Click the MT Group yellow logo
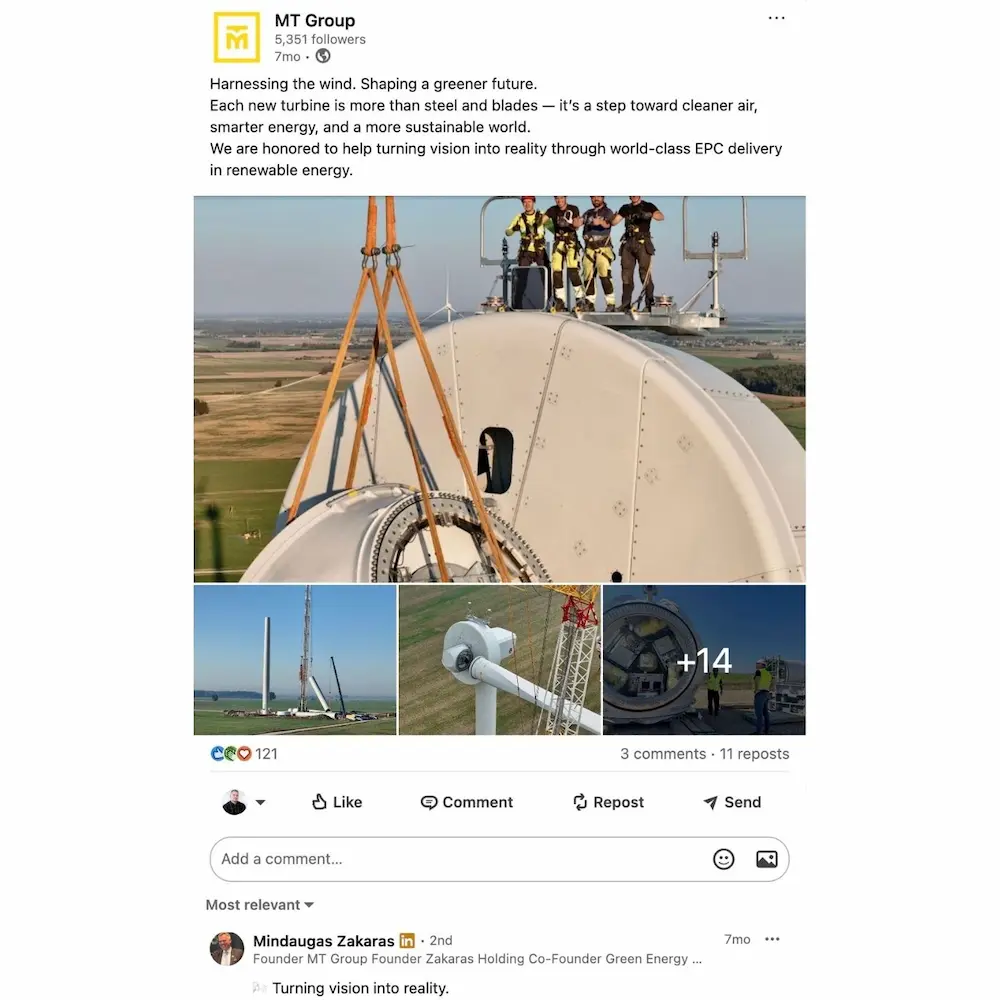 tap(237, 37)
